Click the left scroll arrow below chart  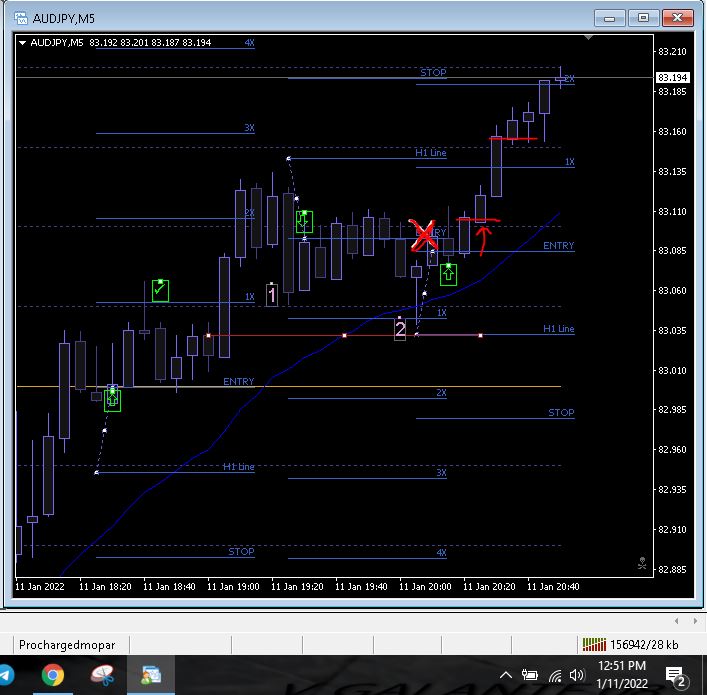676,621
